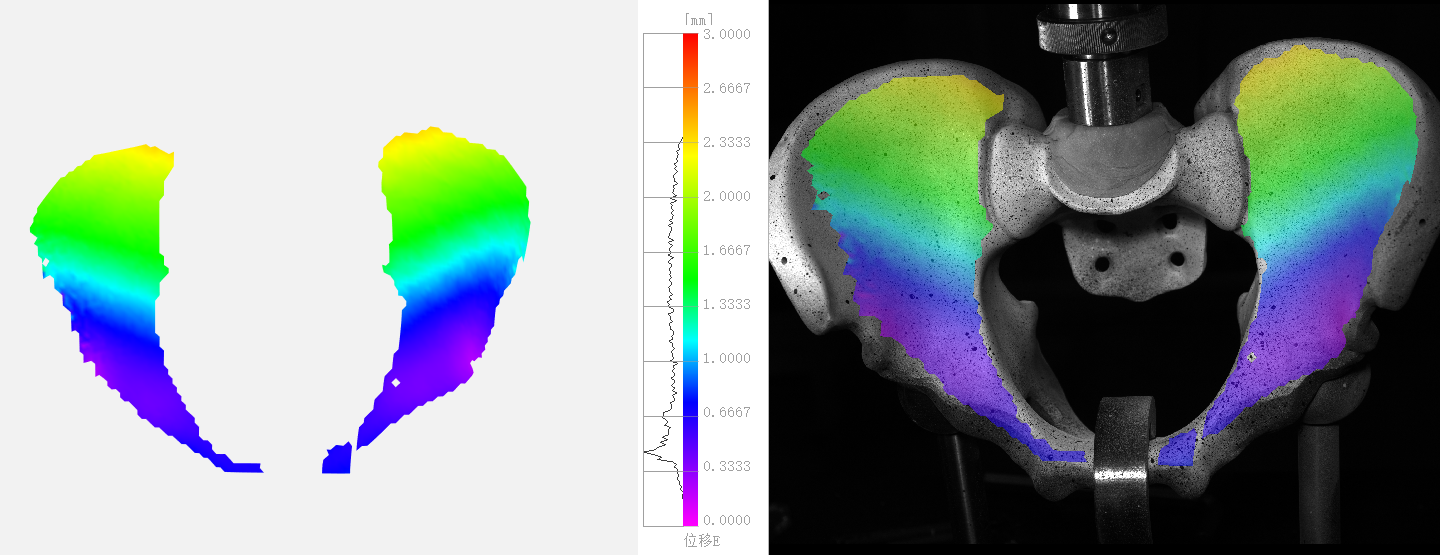Select the 0.6667 scale label

tap(728, 412)
